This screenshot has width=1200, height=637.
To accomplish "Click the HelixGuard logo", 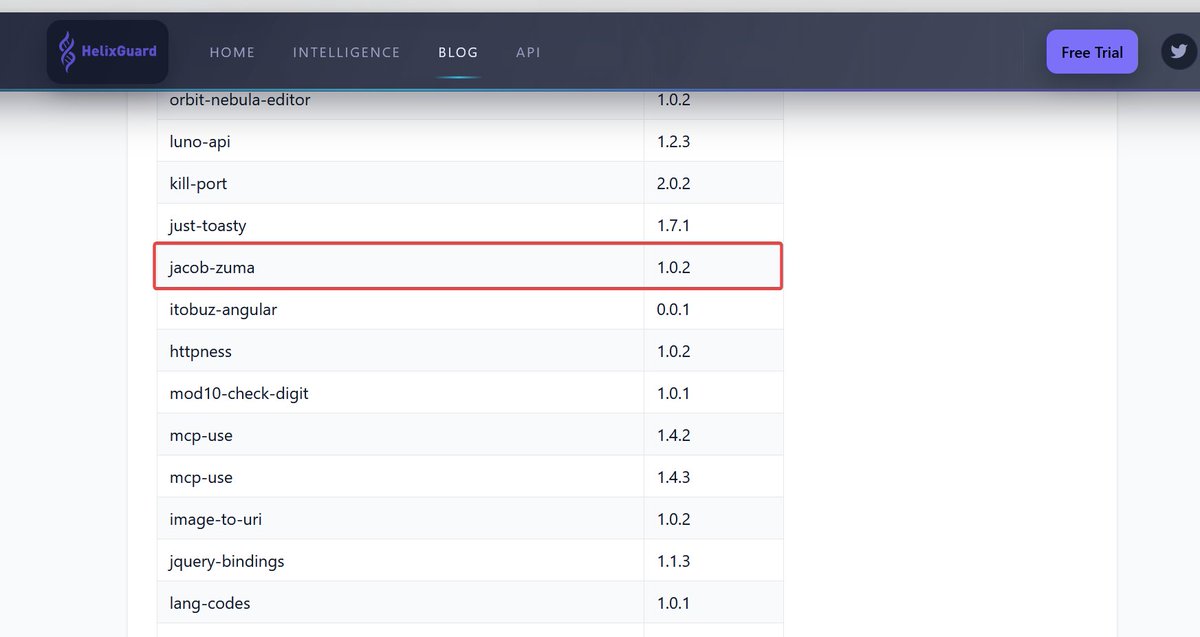I will 107,51.
